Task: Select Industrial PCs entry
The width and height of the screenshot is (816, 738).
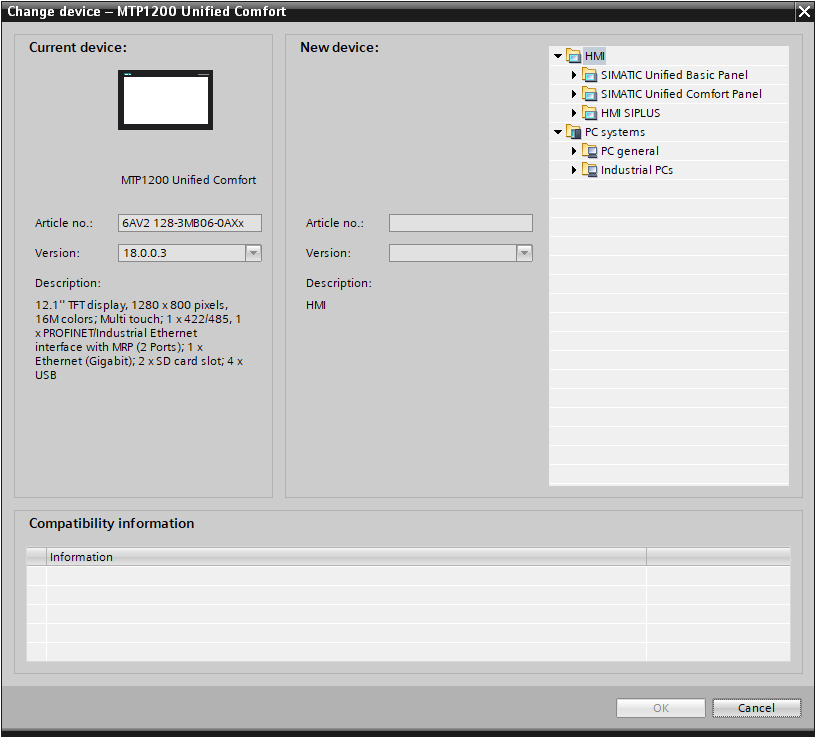Action: point(636,170)
